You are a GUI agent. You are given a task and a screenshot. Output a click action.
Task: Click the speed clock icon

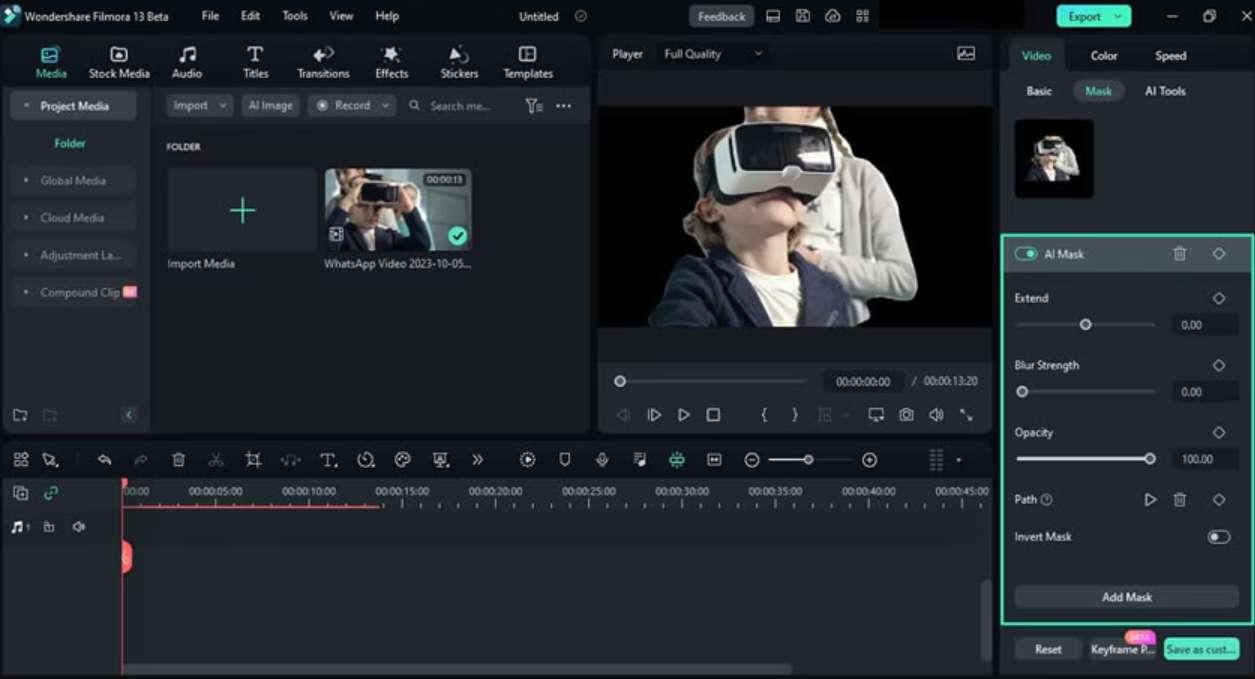(x=366, y=460)
